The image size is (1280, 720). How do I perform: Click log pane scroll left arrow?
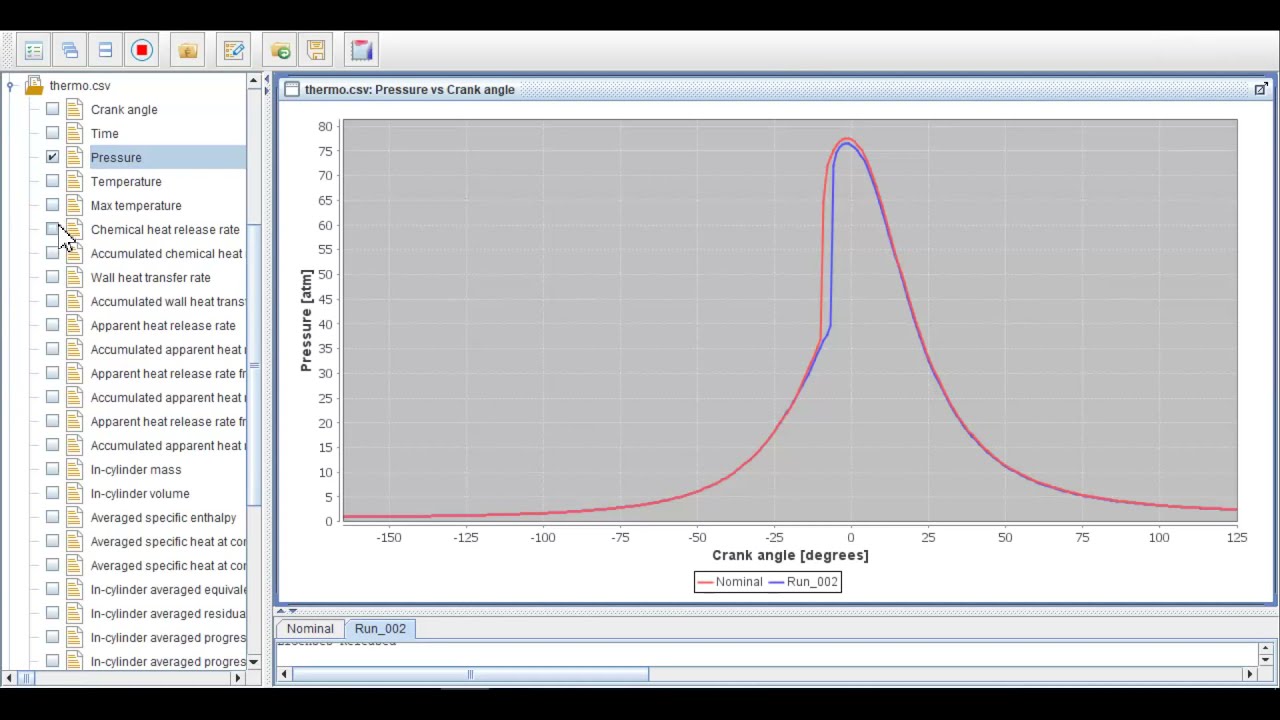pyautogui.click(x=284, y=674)
